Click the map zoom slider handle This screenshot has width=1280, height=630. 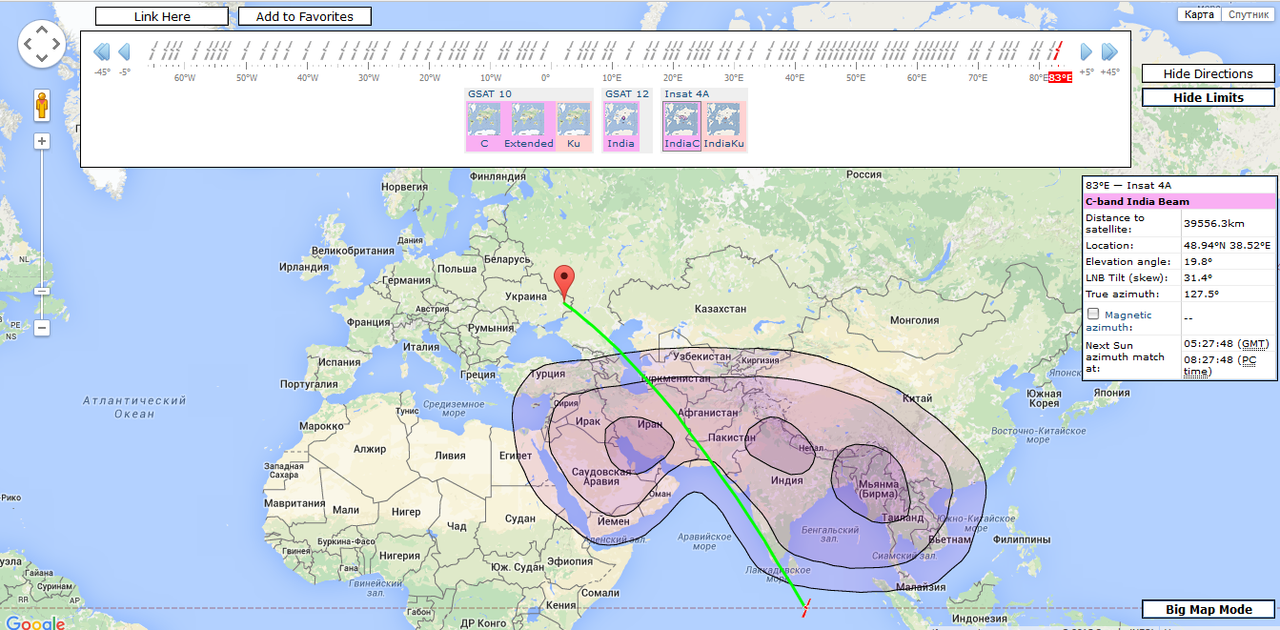coord(42,291)
